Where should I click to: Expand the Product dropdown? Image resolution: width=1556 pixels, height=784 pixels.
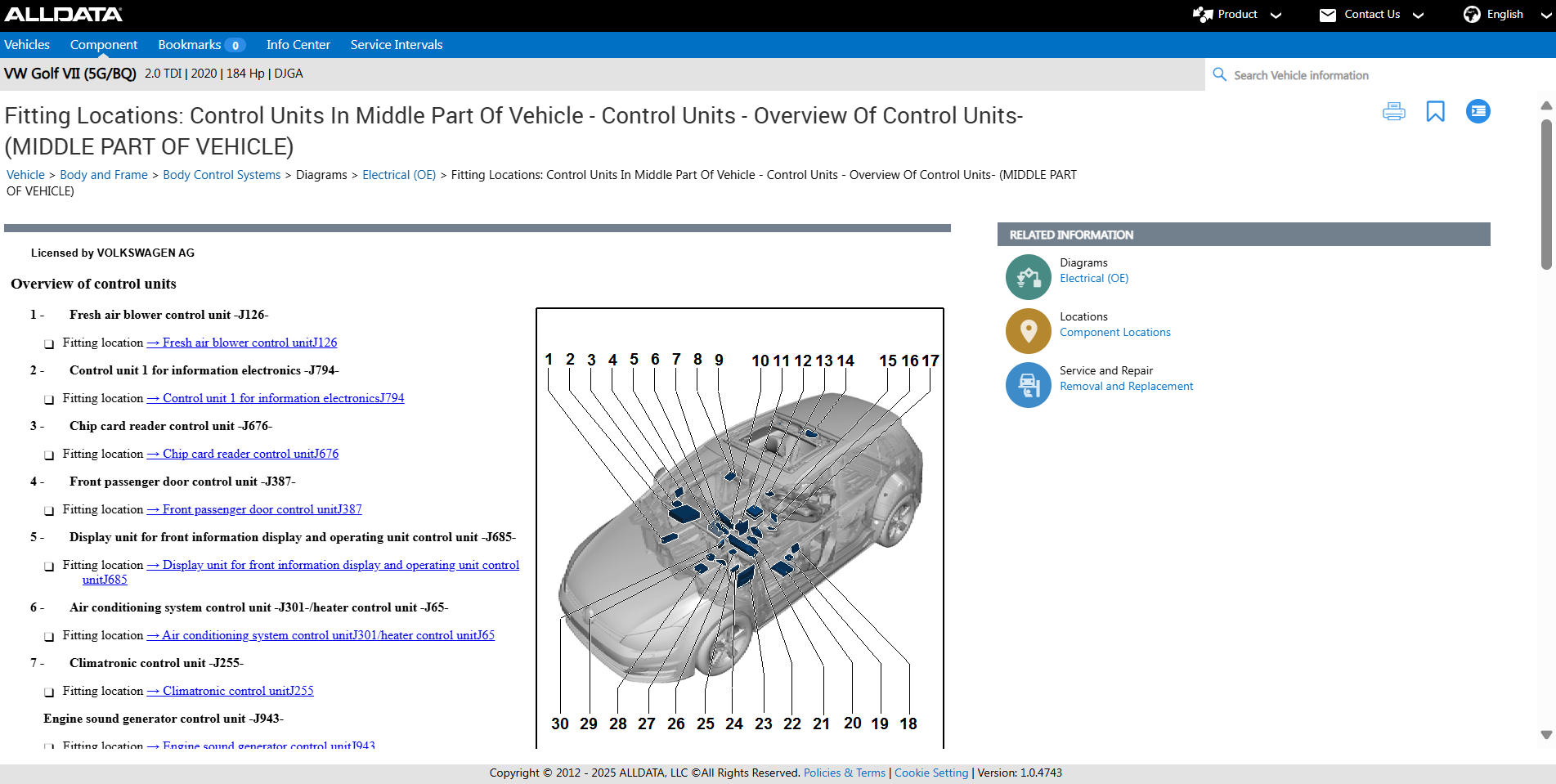coord(1275,15)
